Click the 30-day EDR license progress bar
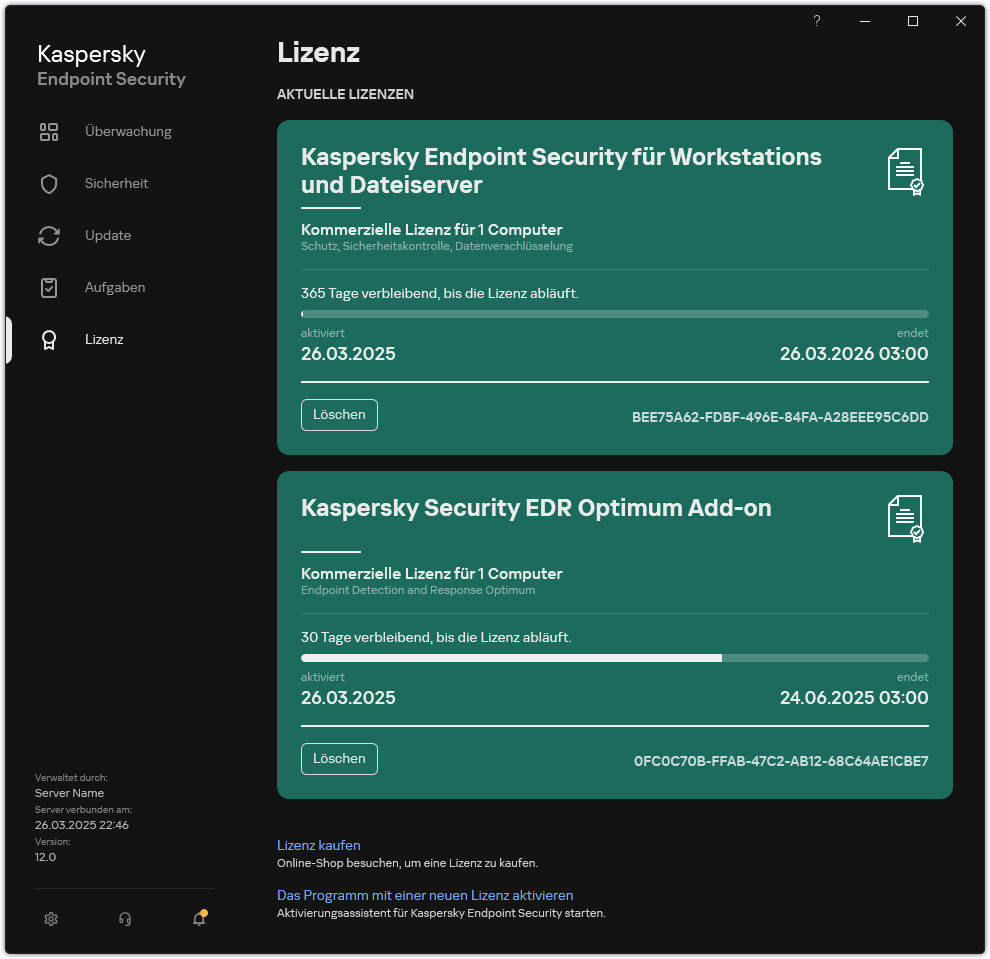Image resolution: width=990 pixels, height=959 pixels. point(614,658)
